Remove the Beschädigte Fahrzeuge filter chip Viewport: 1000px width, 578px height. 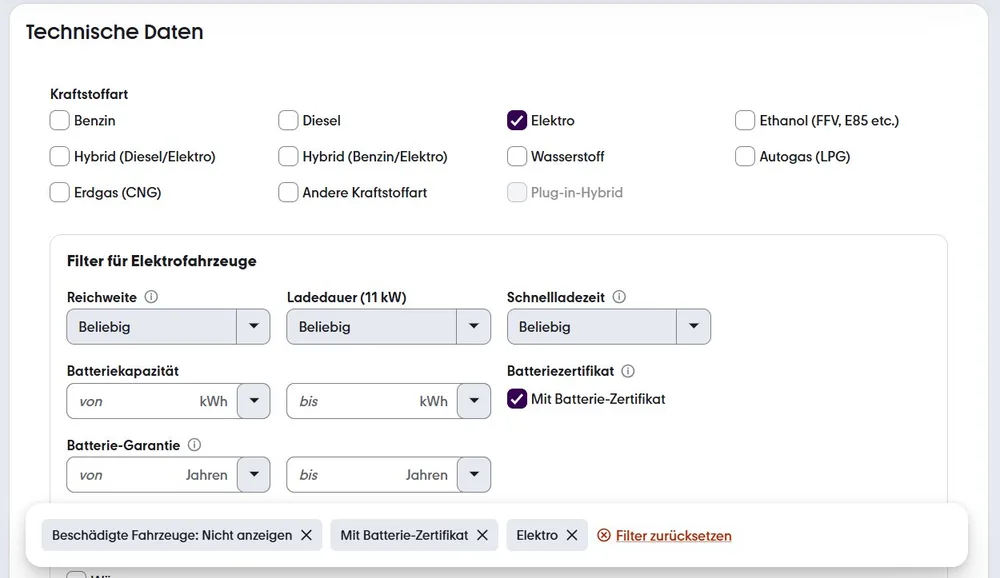307,535
